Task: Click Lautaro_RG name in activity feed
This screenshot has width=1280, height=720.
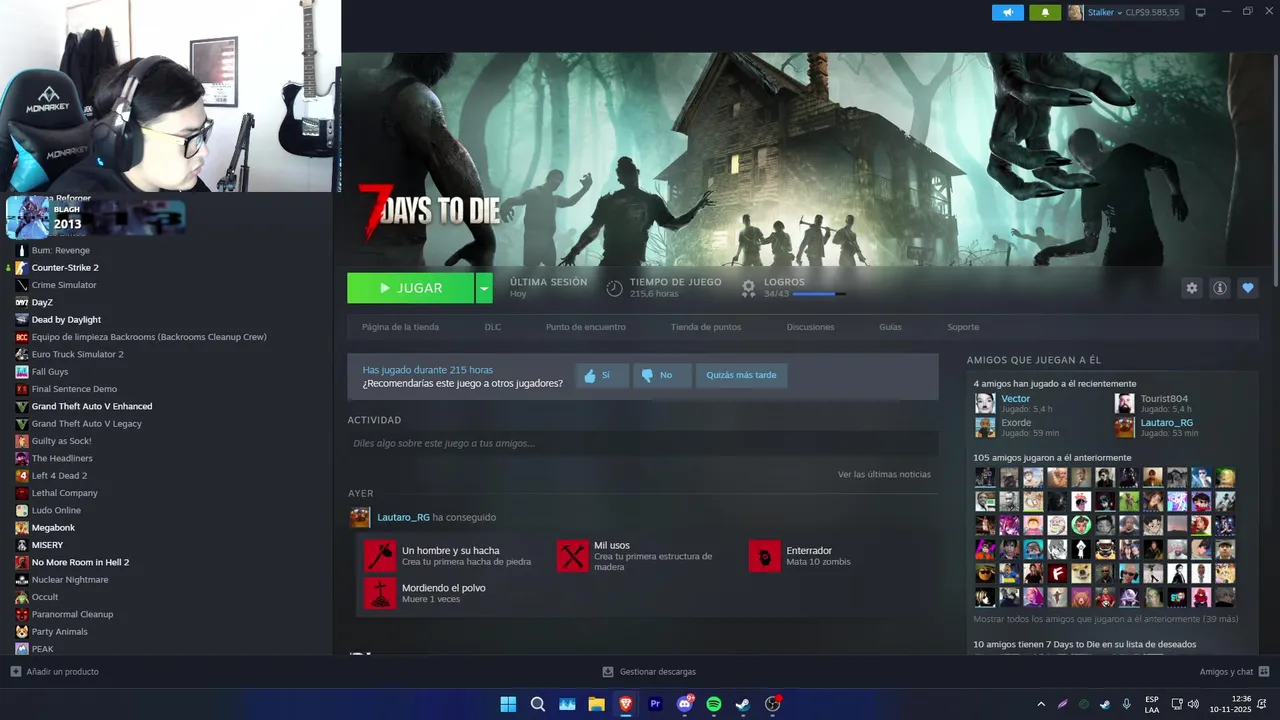Action: (x=403, y=517)
